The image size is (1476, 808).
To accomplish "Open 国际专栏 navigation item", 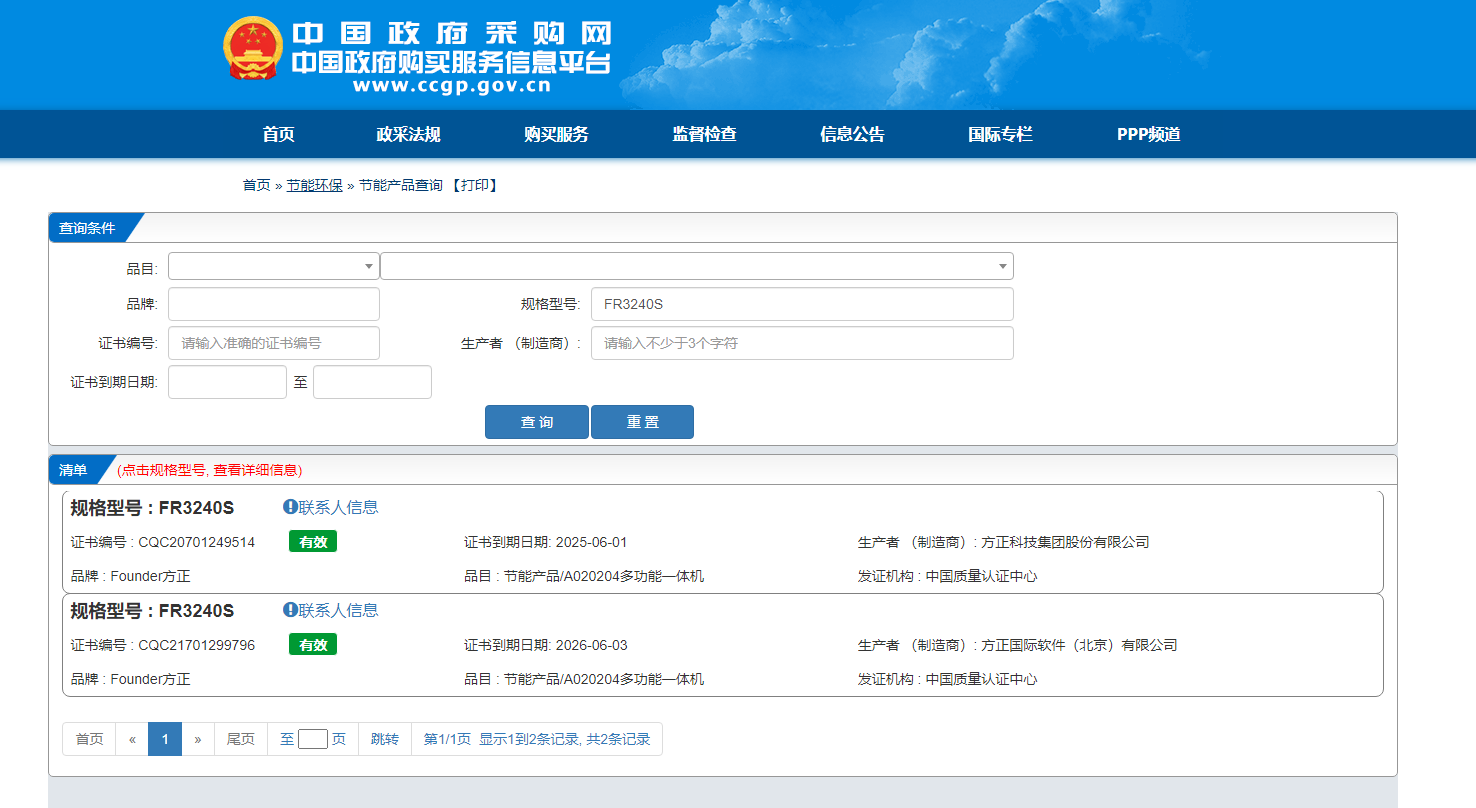I will 1000,134.
